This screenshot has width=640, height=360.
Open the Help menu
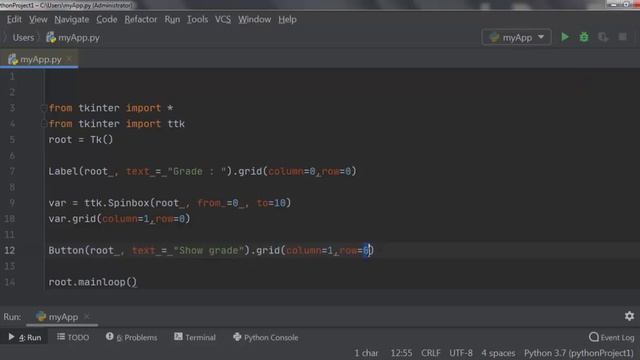click(x=287, y=19)
